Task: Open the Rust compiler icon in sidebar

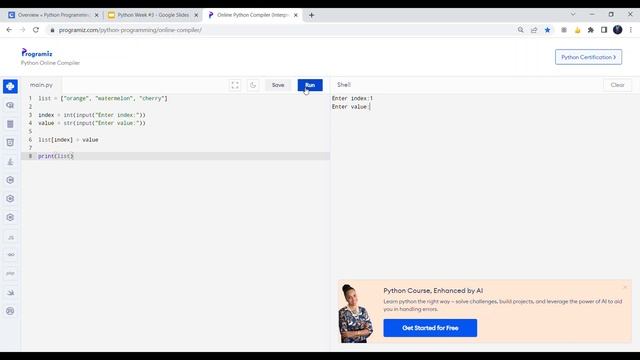Action: 10,311
